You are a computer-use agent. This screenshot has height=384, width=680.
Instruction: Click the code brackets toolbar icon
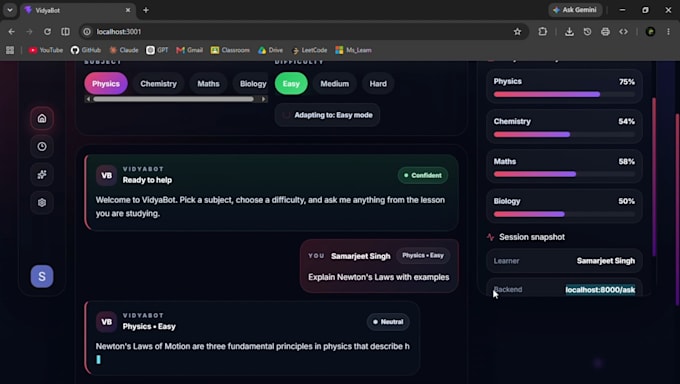(624, 32)
